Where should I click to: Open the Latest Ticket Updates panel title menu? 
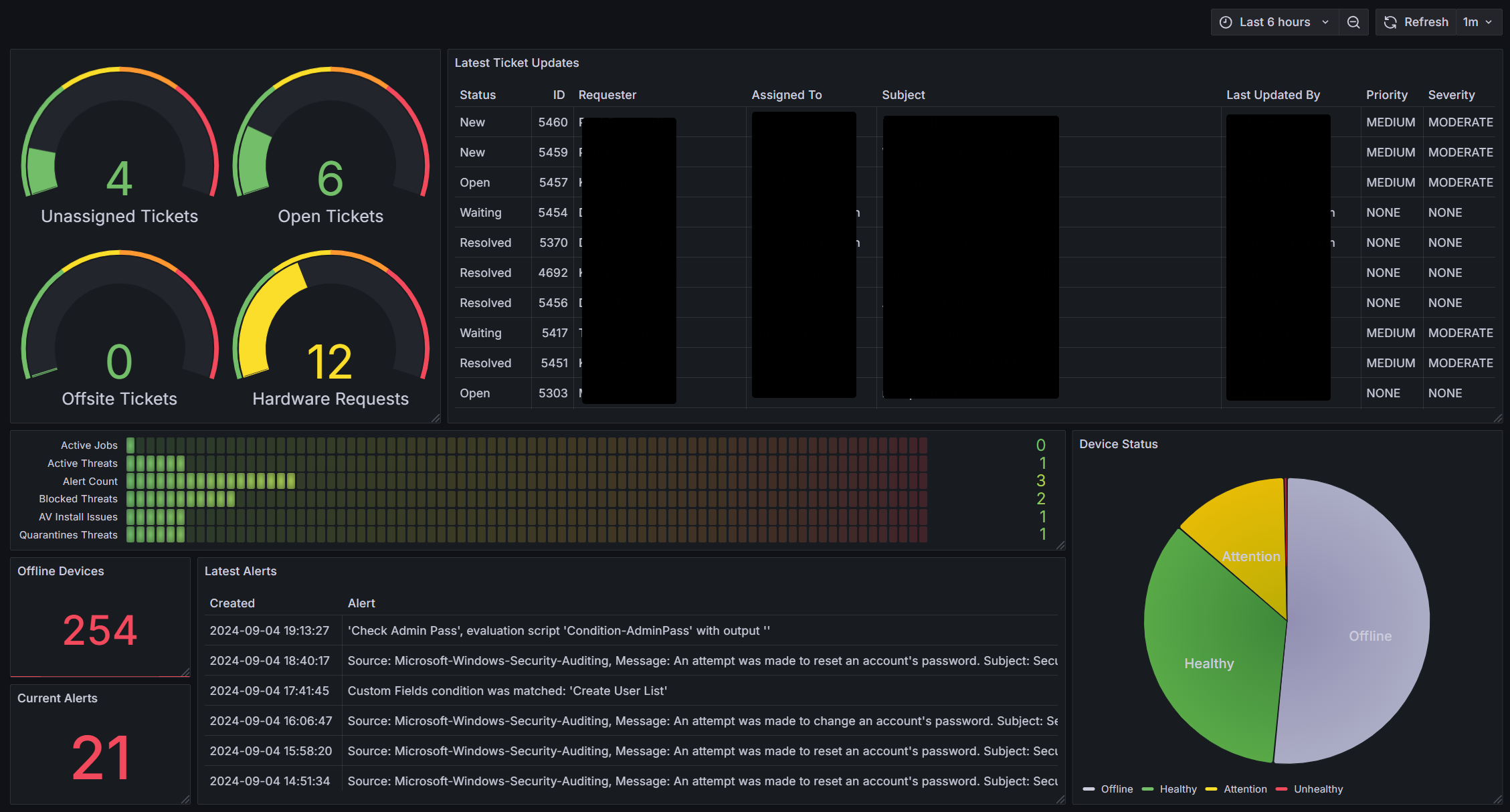516,63
